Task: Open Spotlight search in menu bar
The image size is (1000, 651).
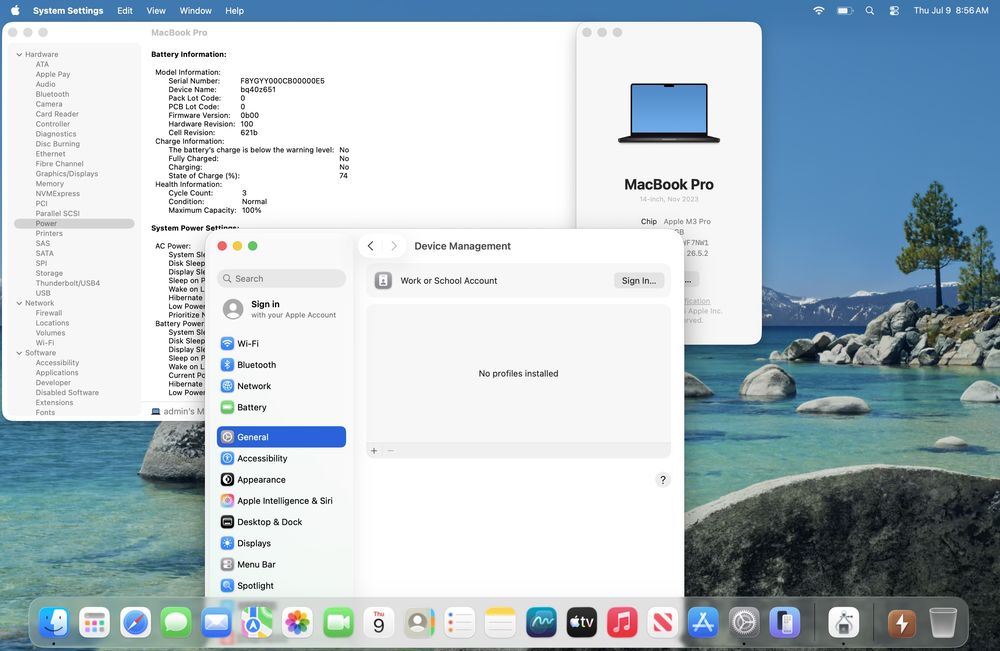Action: coord(869,11)
